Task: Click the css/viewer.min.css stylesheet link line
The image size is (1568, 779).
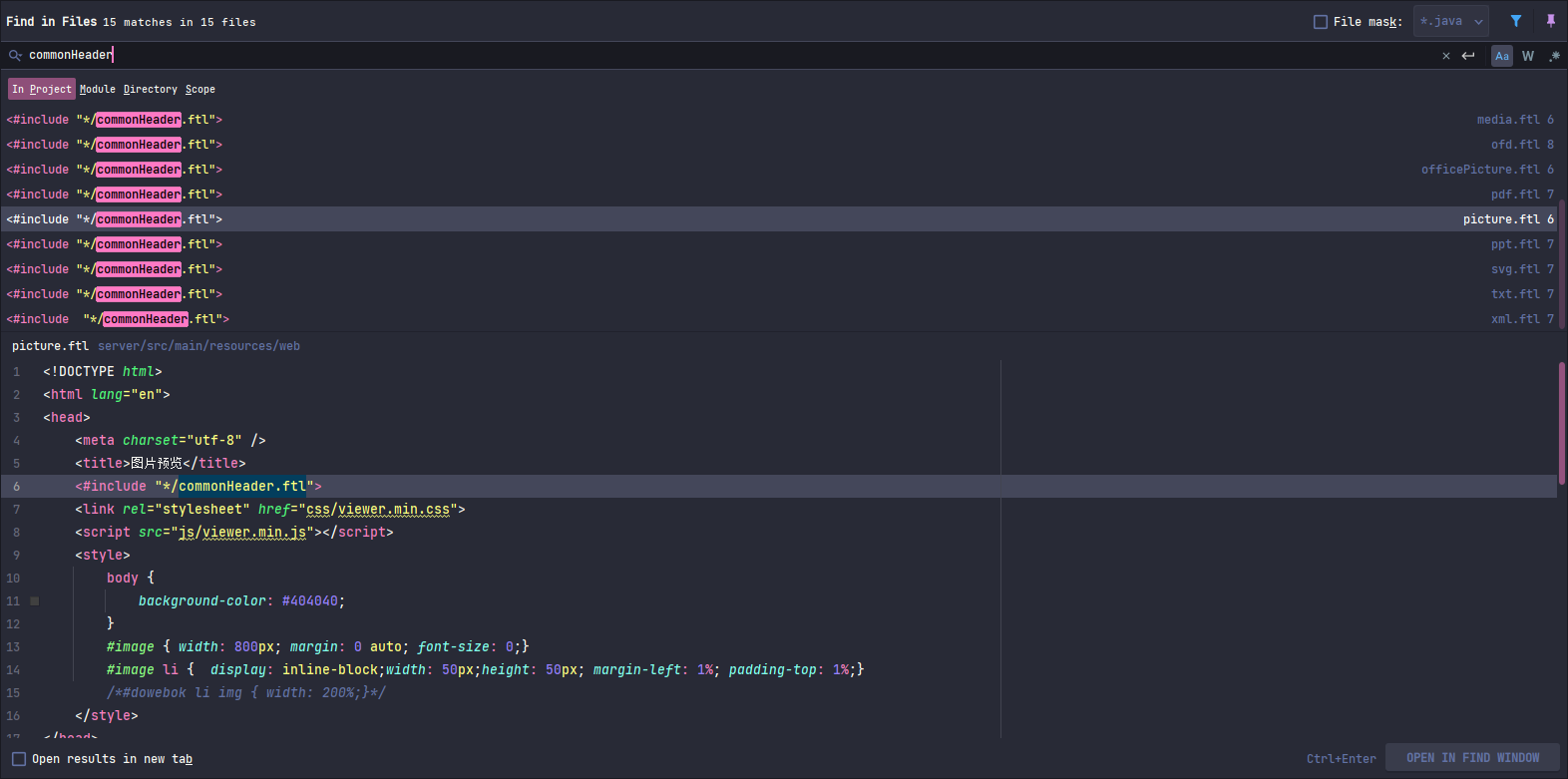Action: tap(270, 510)
